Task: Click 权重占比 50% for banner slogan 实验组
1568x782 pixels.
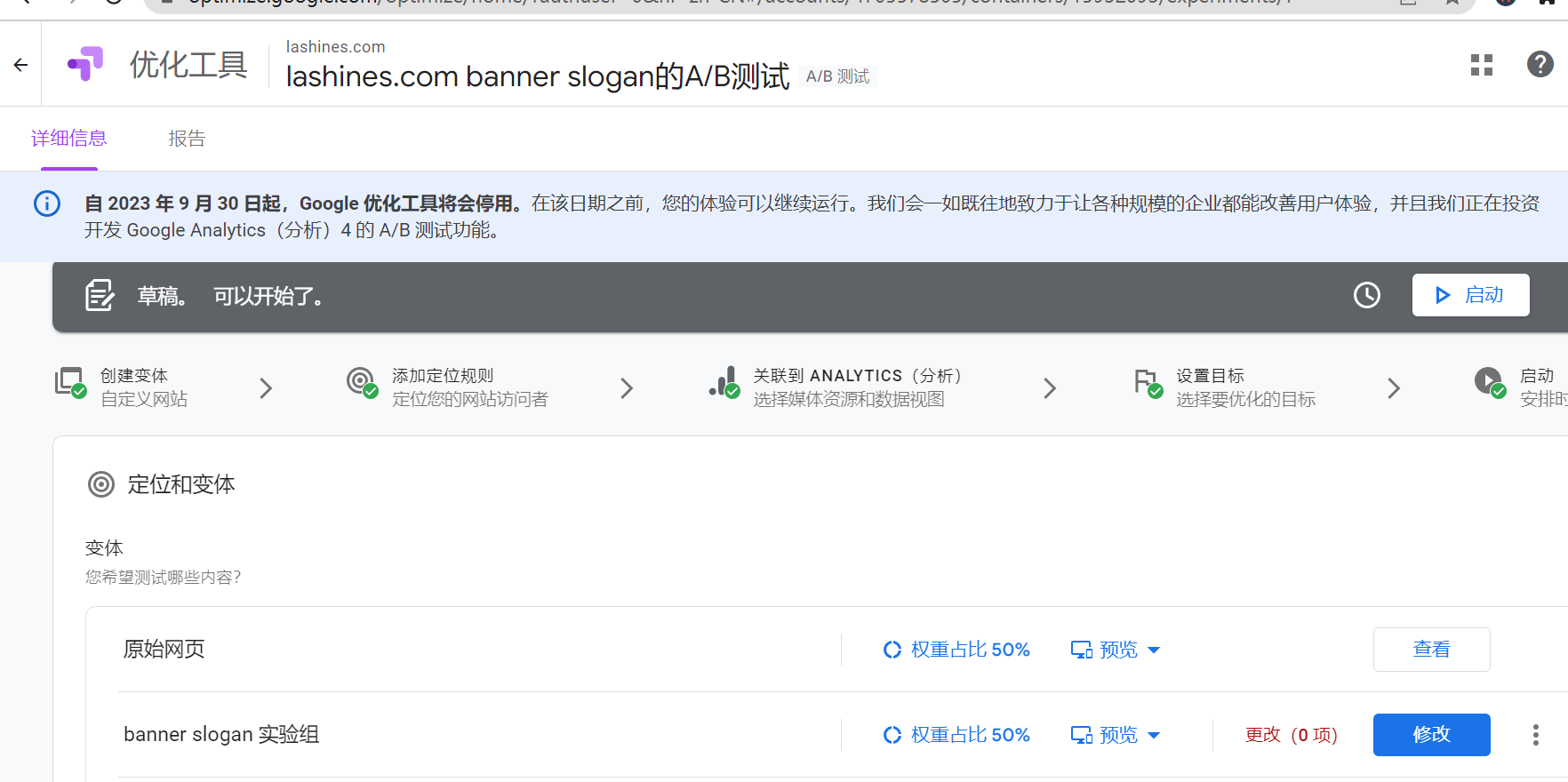Action: (x=970, y=735)
